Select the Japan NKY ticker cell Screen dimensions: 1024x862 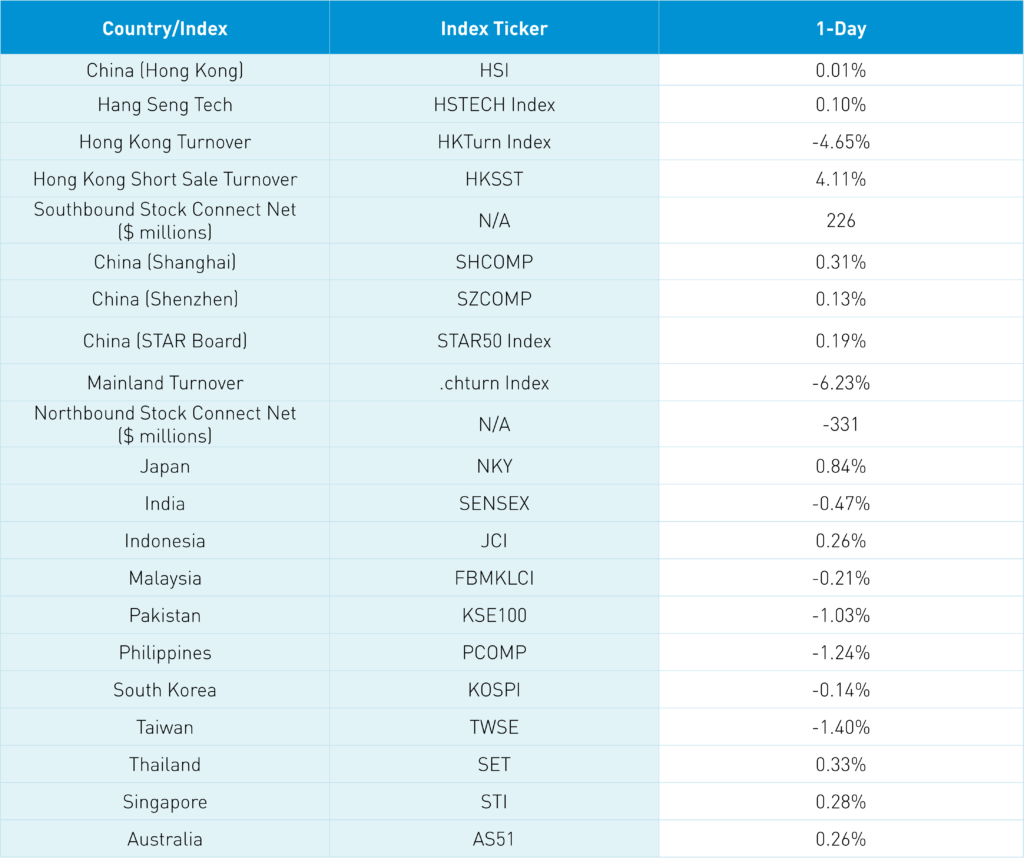494,466
